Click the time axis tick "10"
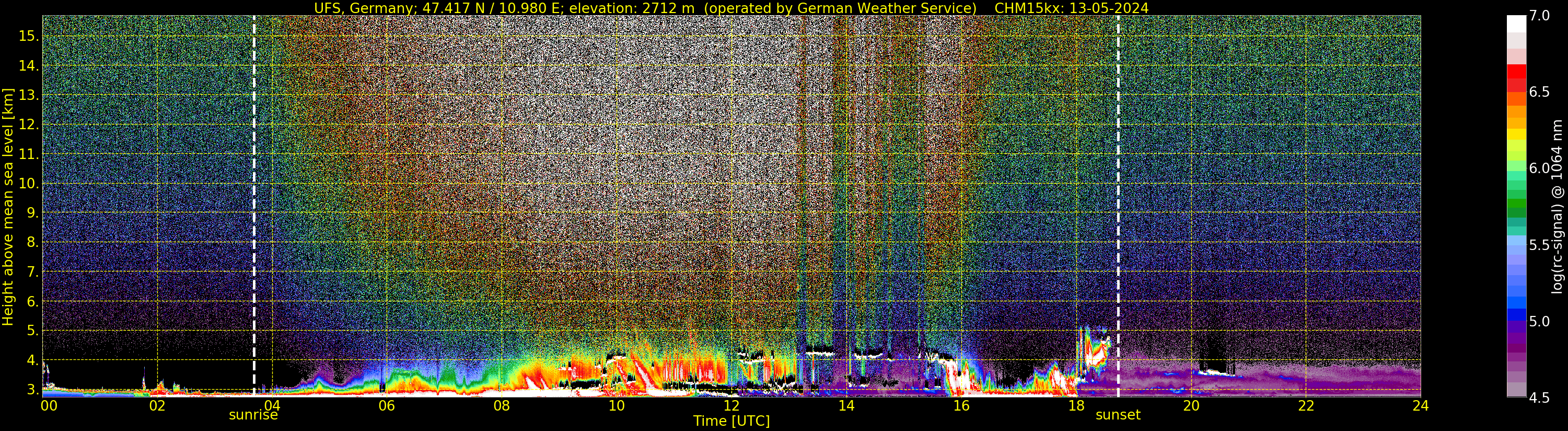Screen dimensions: 1568x431 (617, 405)
